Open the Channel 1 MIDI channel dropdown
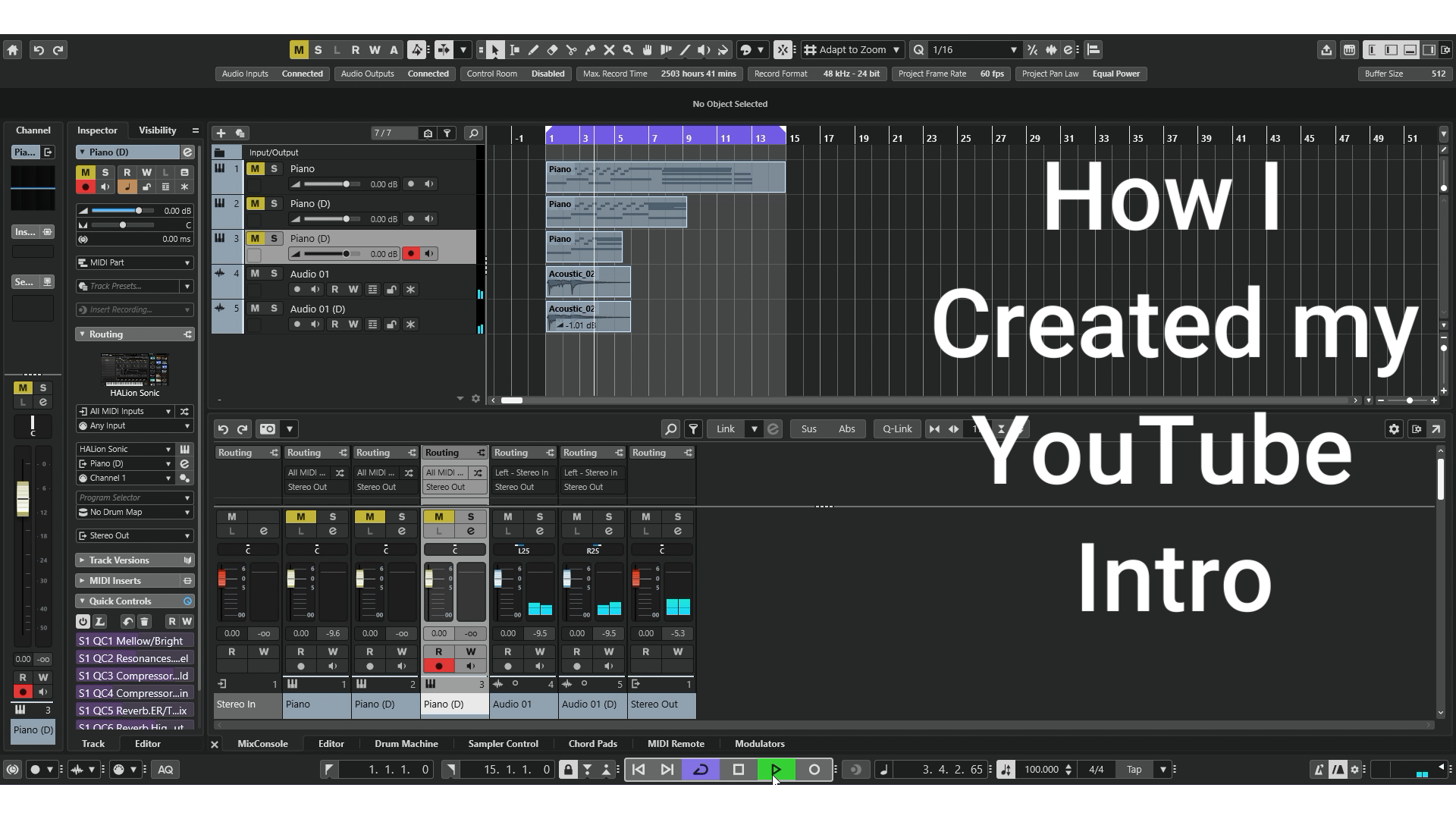The height and width of the screenshot is (819, 1456). [126, 478]
